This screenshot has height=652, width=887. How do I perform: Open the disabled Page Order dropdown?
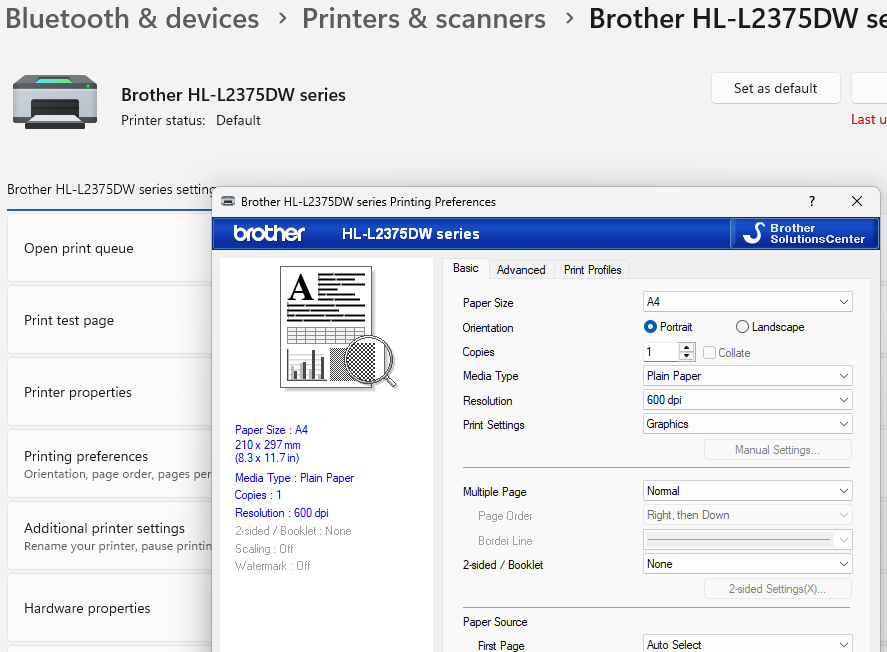pyautogui.click(x=747, y=515)
